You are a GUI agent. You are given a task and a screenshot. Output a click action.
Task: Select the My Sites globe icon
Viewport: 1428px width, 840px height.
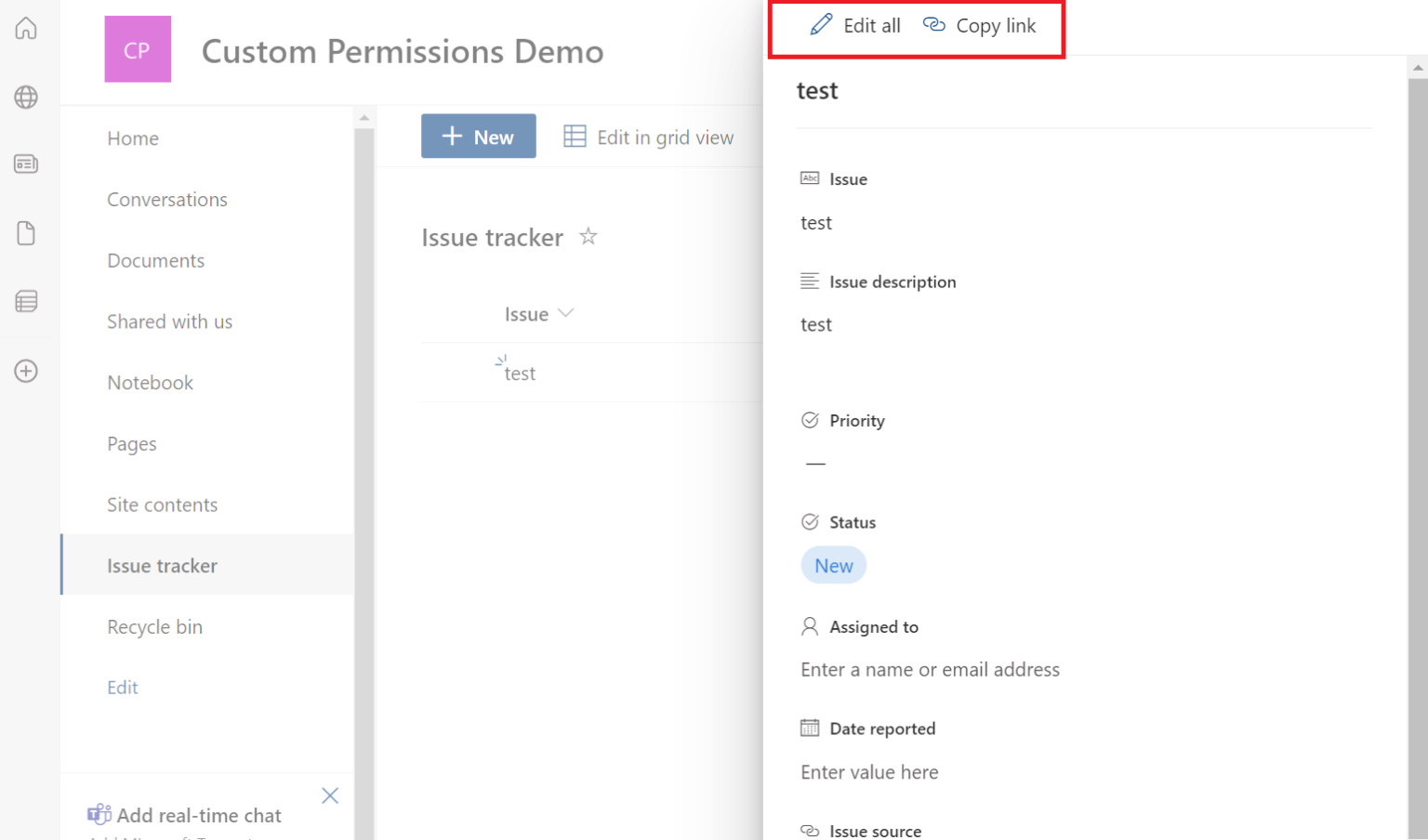[25, 97]
